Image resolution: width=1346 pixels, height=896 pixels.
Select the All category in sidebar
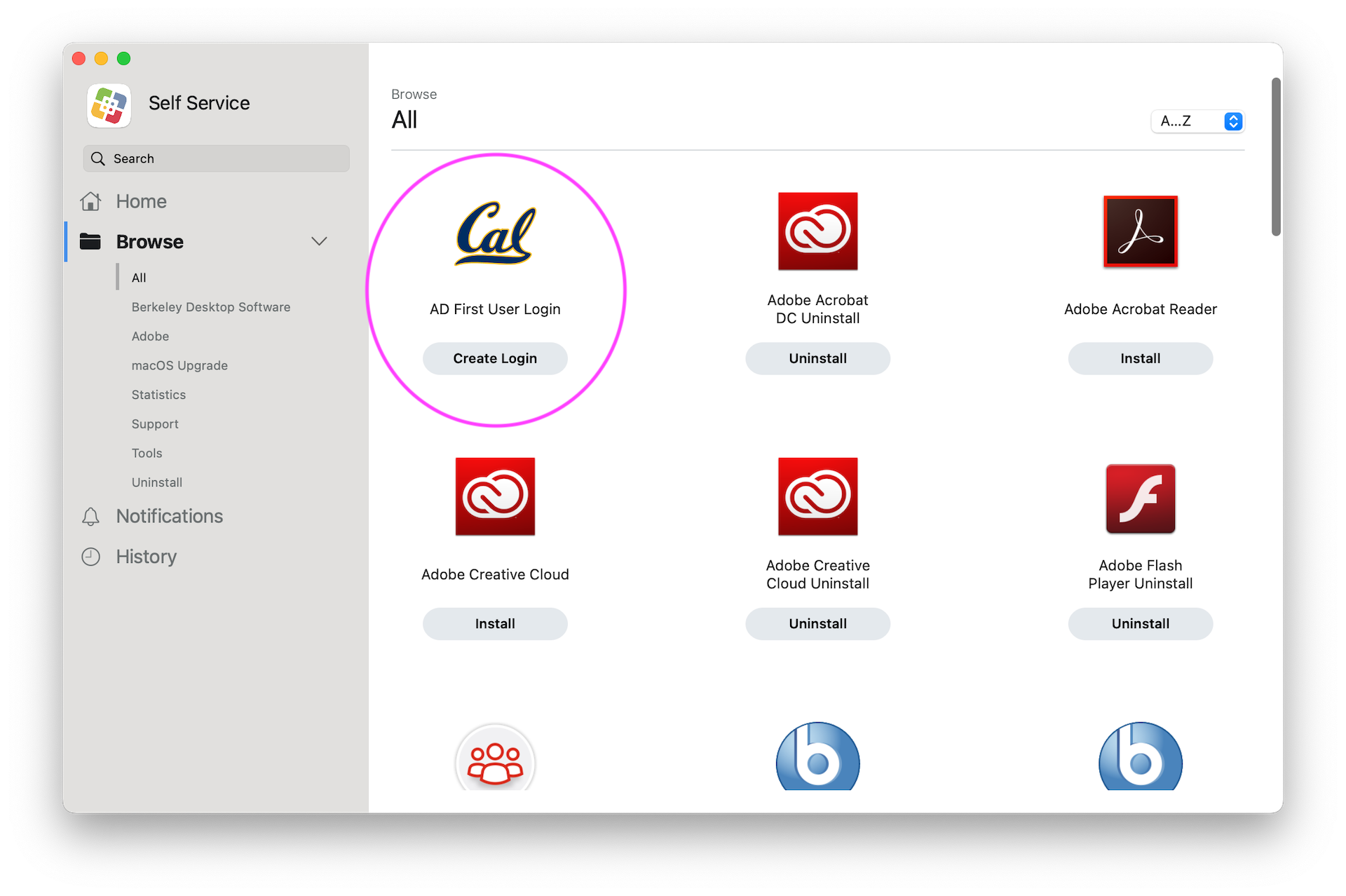click(139, 278)
